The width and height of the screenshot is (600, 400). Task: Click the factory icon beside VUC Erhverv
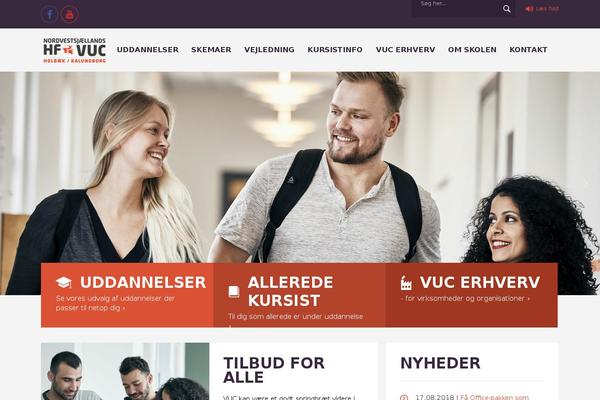coord(406,282)
